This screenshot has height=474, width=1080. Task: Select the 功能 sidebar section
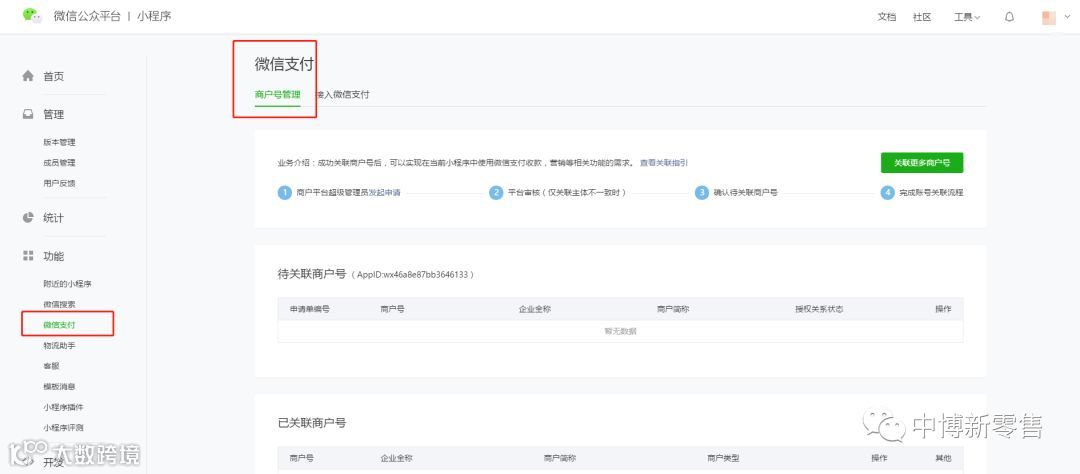[x=54, y=256]
